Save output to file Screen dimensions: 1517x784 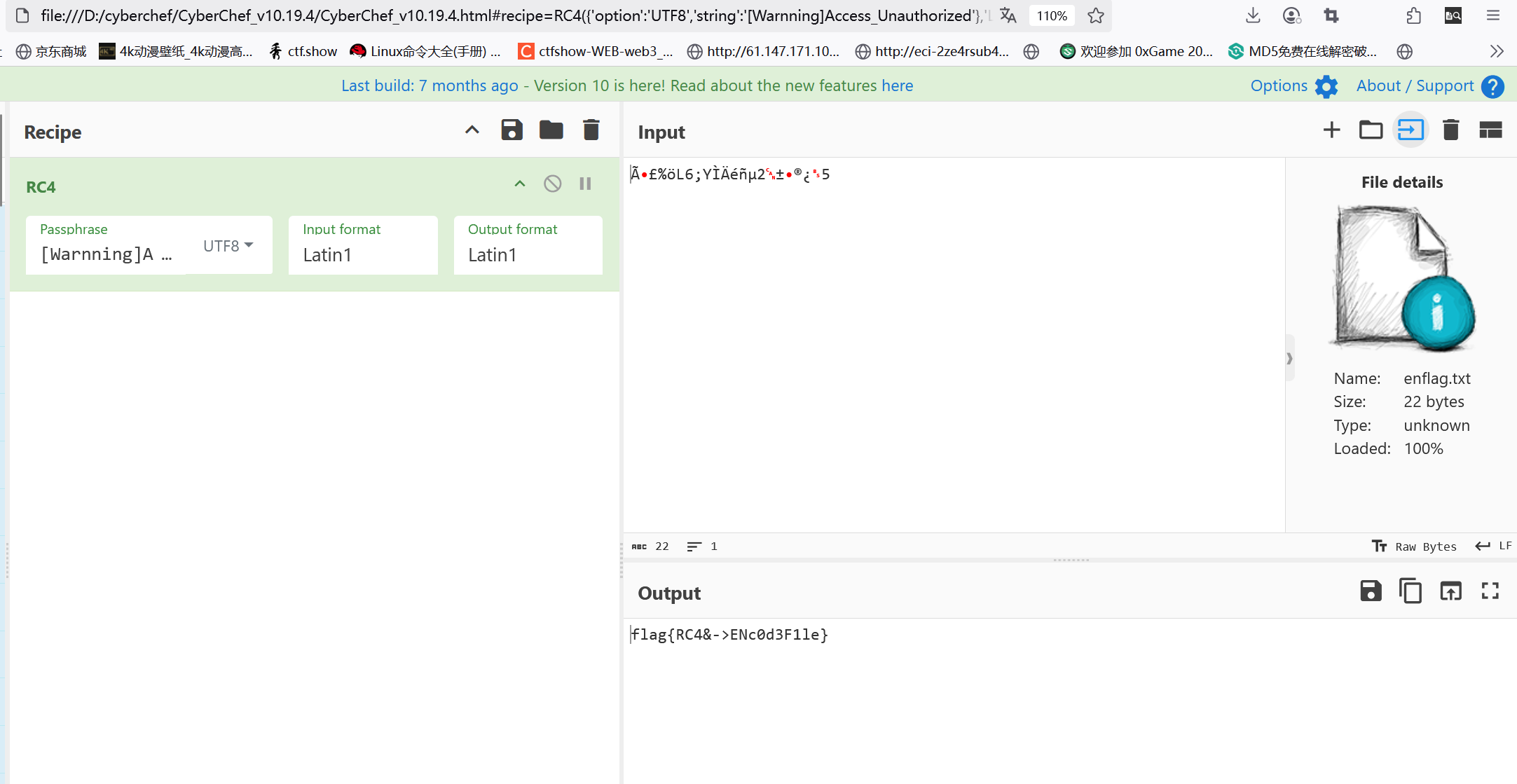tap(1371, 591)
